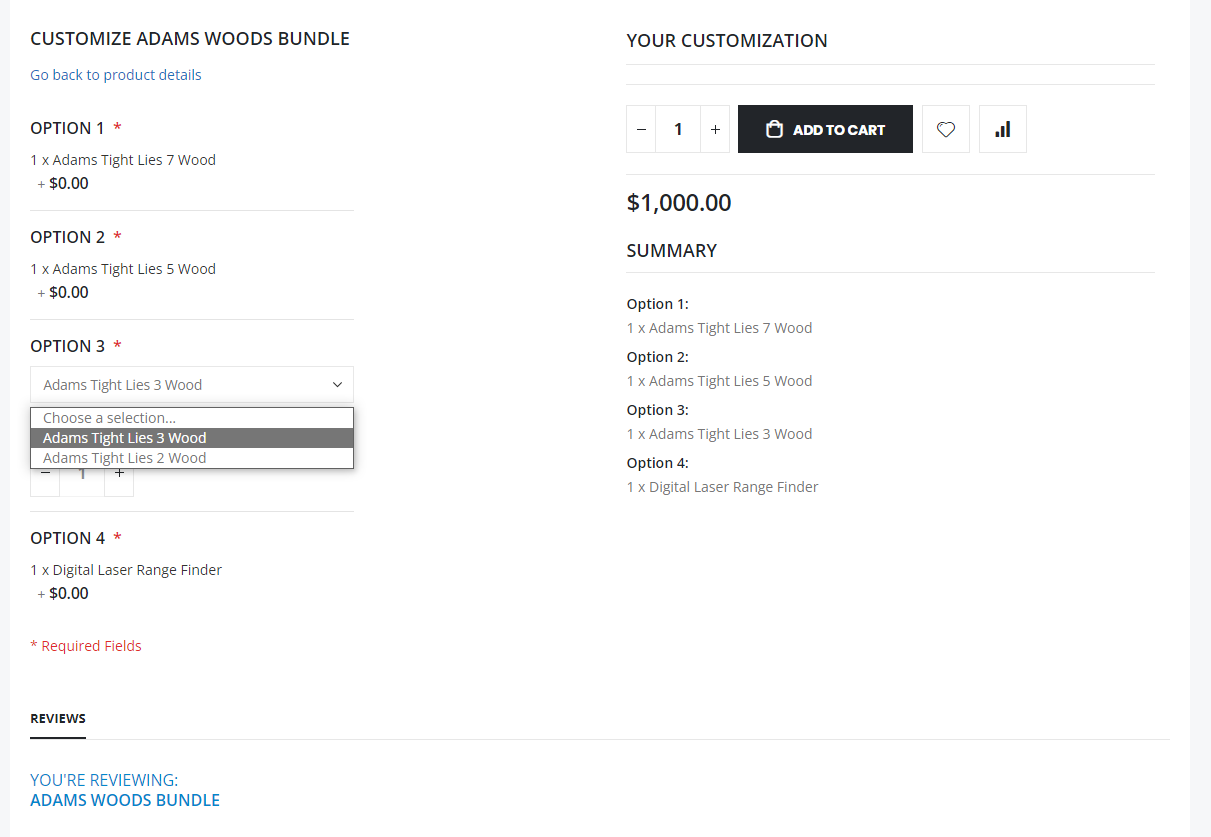Click the bundle quantity input field

click(x=678, y=129)
